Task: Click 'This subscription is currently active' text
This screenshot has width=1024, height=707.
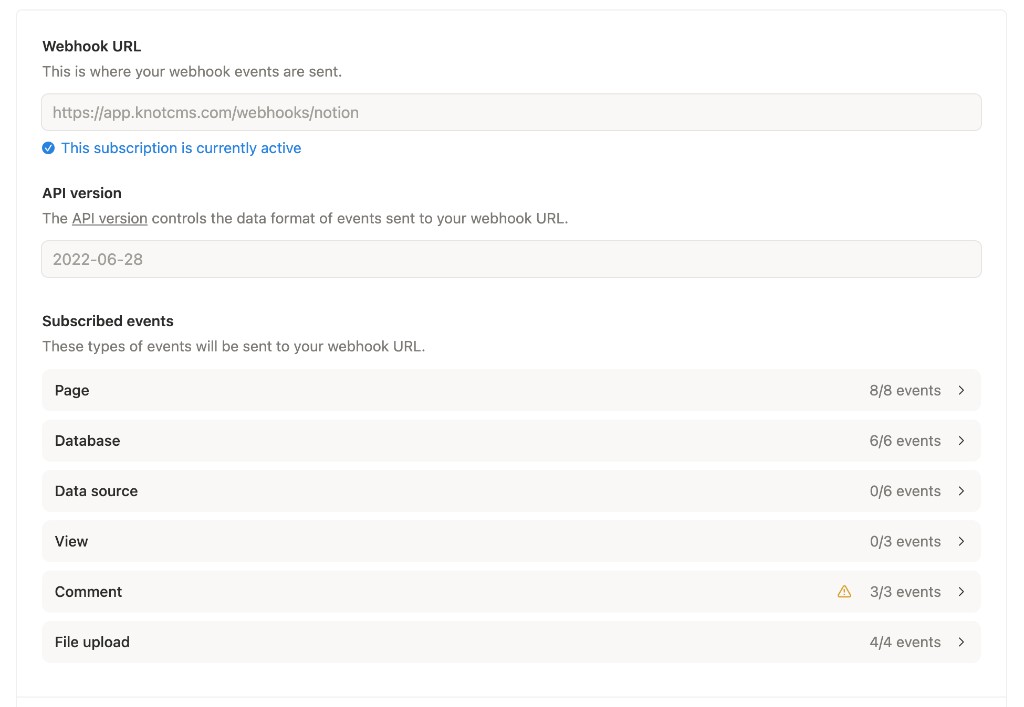Action: point(181,148)
